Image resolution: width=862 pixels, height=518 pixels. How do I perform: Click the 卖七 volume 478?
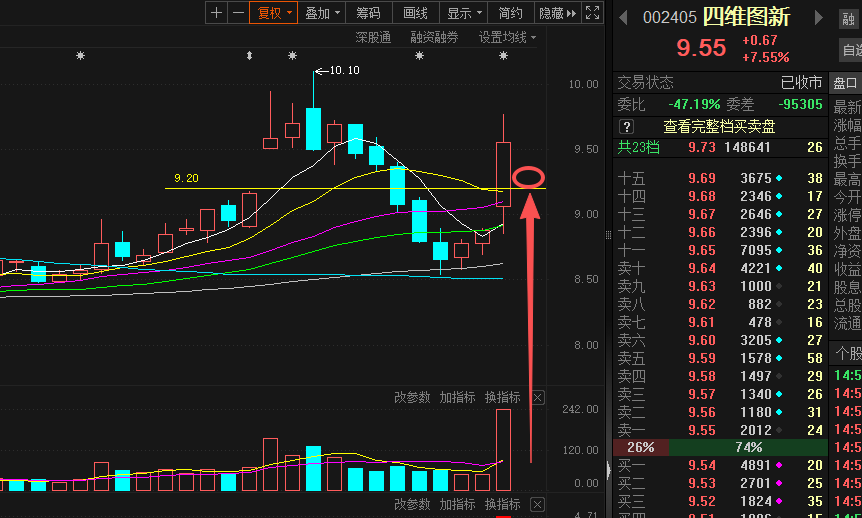click(x=759, y=322)
